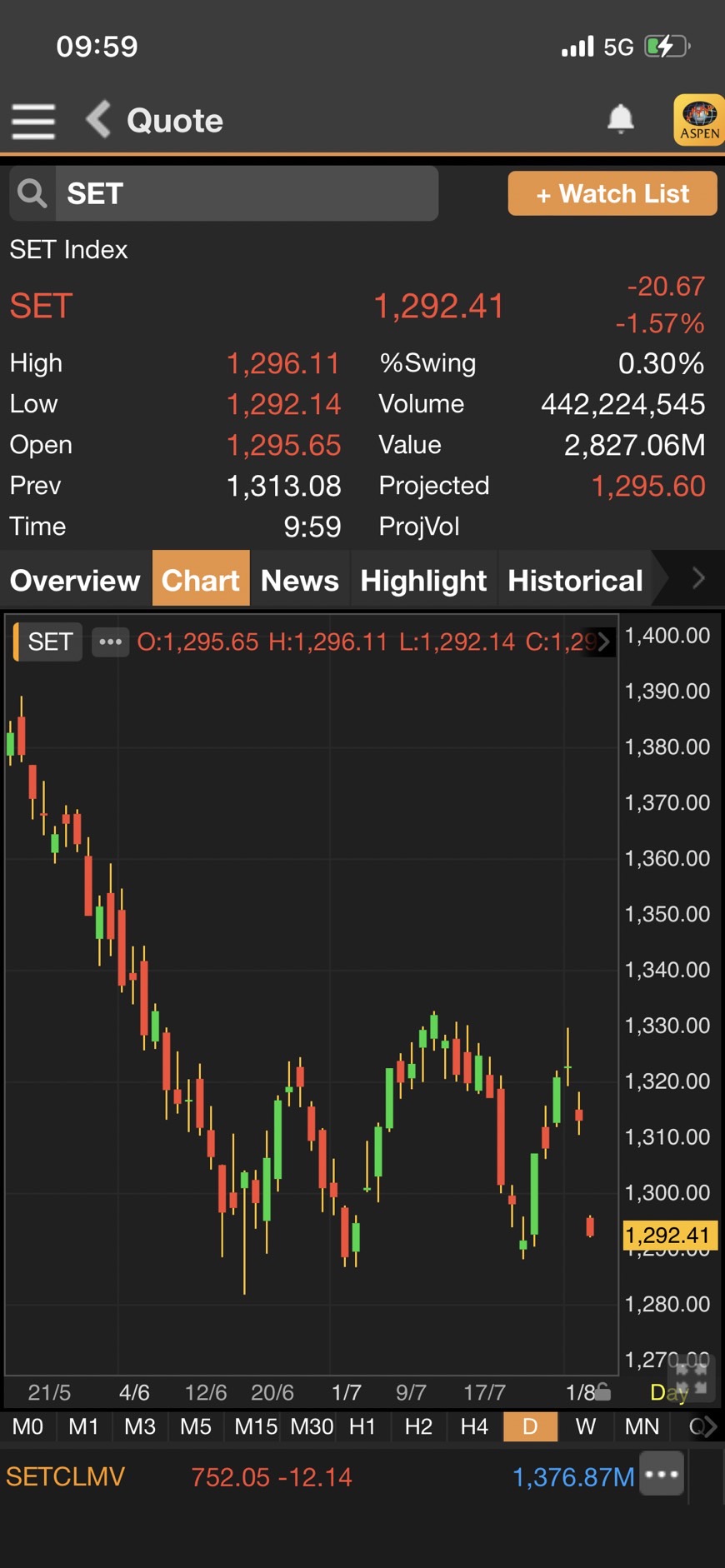725x1568 pixels.
Task: Expand OHLC info arrow on chart
Action: [604, 642]
